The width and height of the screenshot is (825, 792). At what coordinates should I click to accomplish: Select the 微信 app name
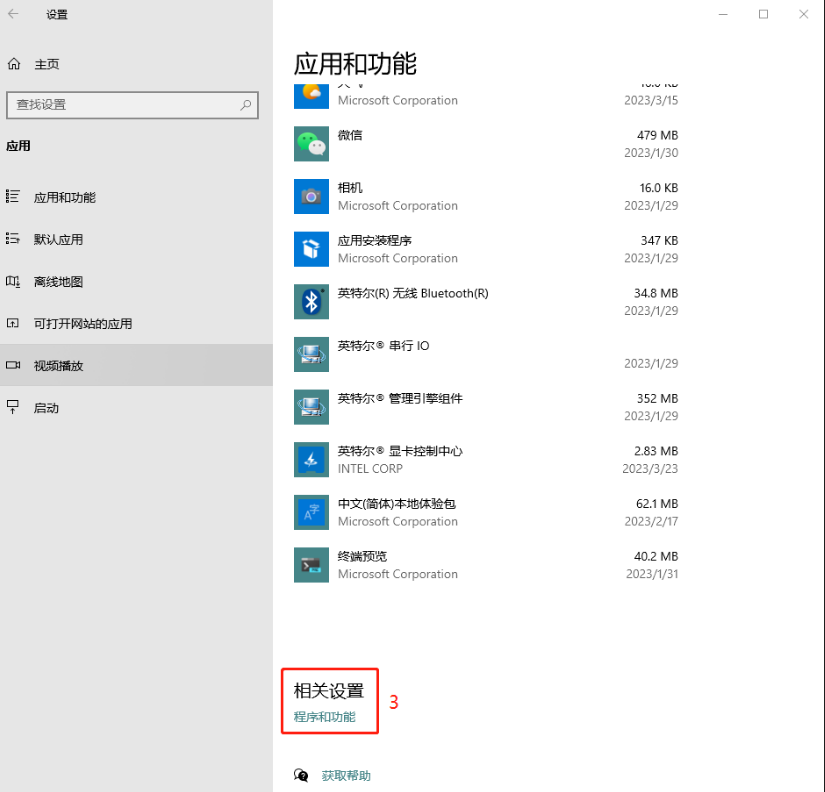pyautogui.click(x=350, y=135)
